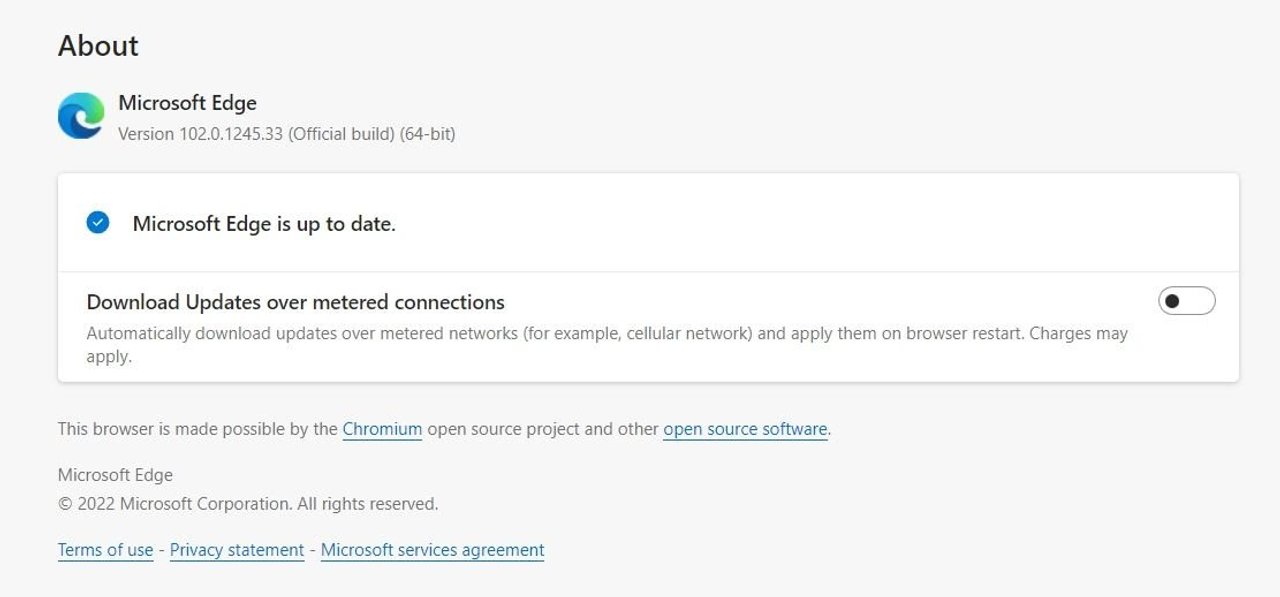Click the Microsoft Edge logo icon
Viewport: 1280px width, 597px height.
click(x=81, y=116)
